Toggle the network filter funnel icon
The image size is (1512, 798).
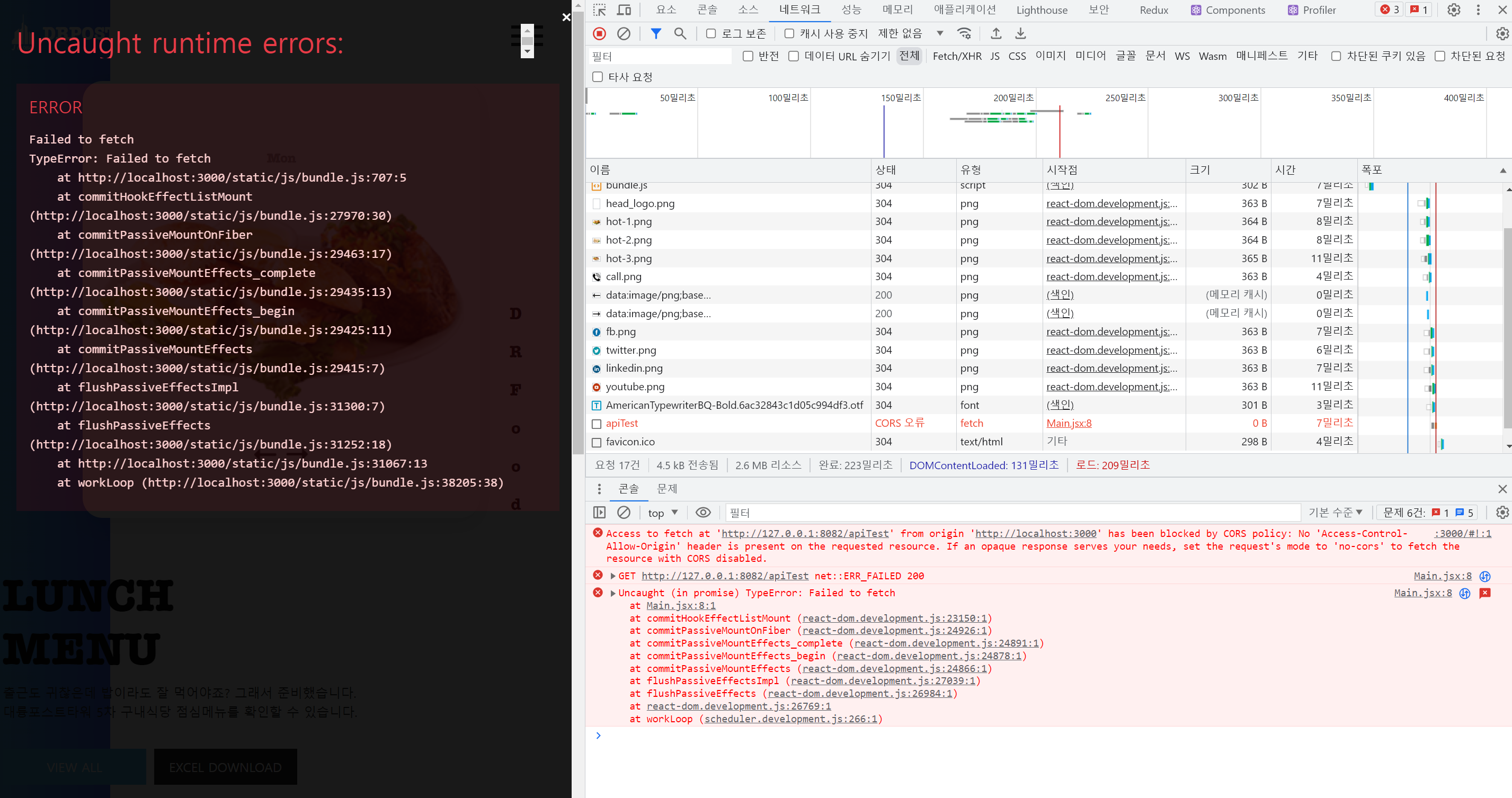click(656, 34)
